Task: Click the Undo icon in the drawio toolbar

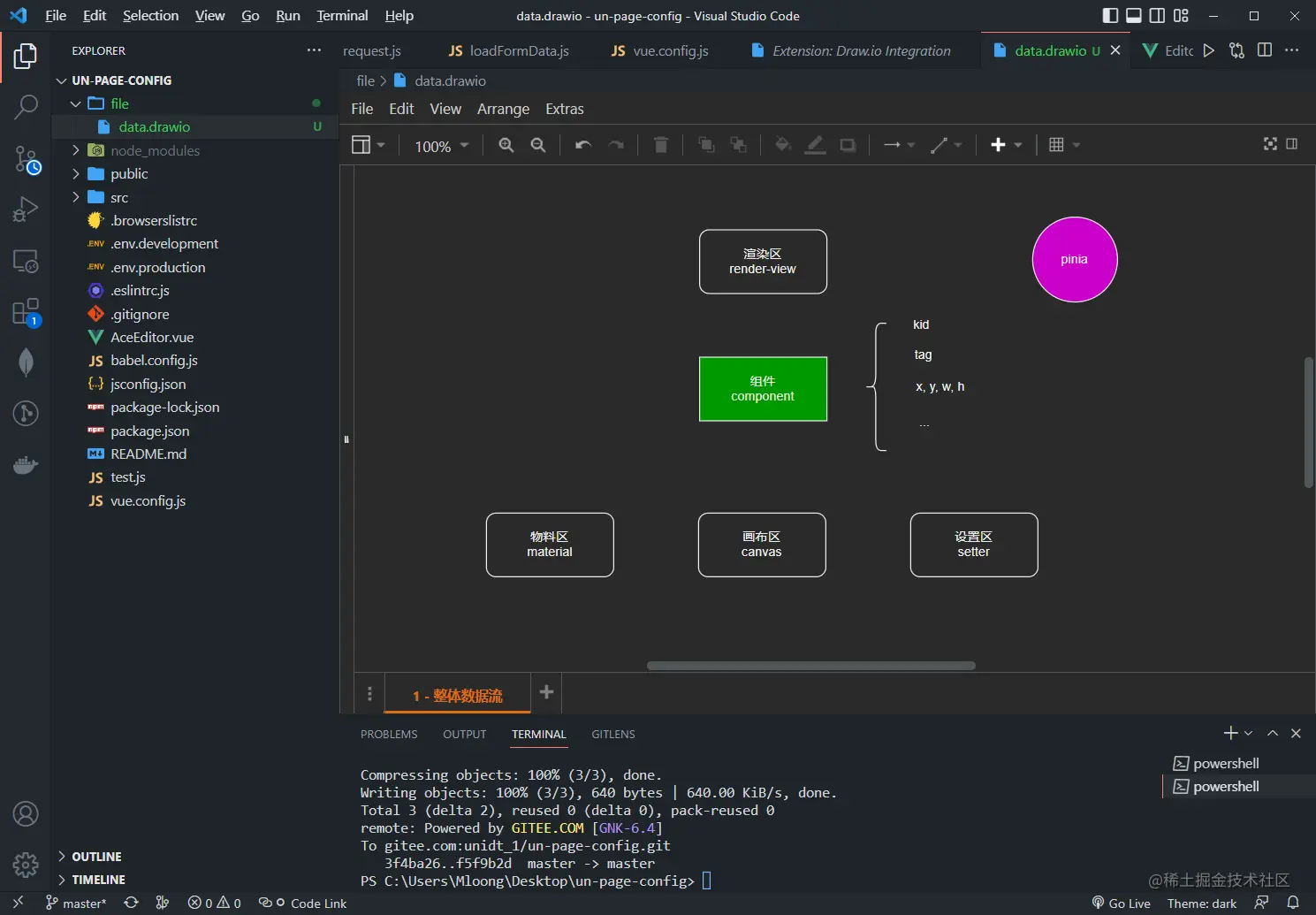Action: [582, 145]
